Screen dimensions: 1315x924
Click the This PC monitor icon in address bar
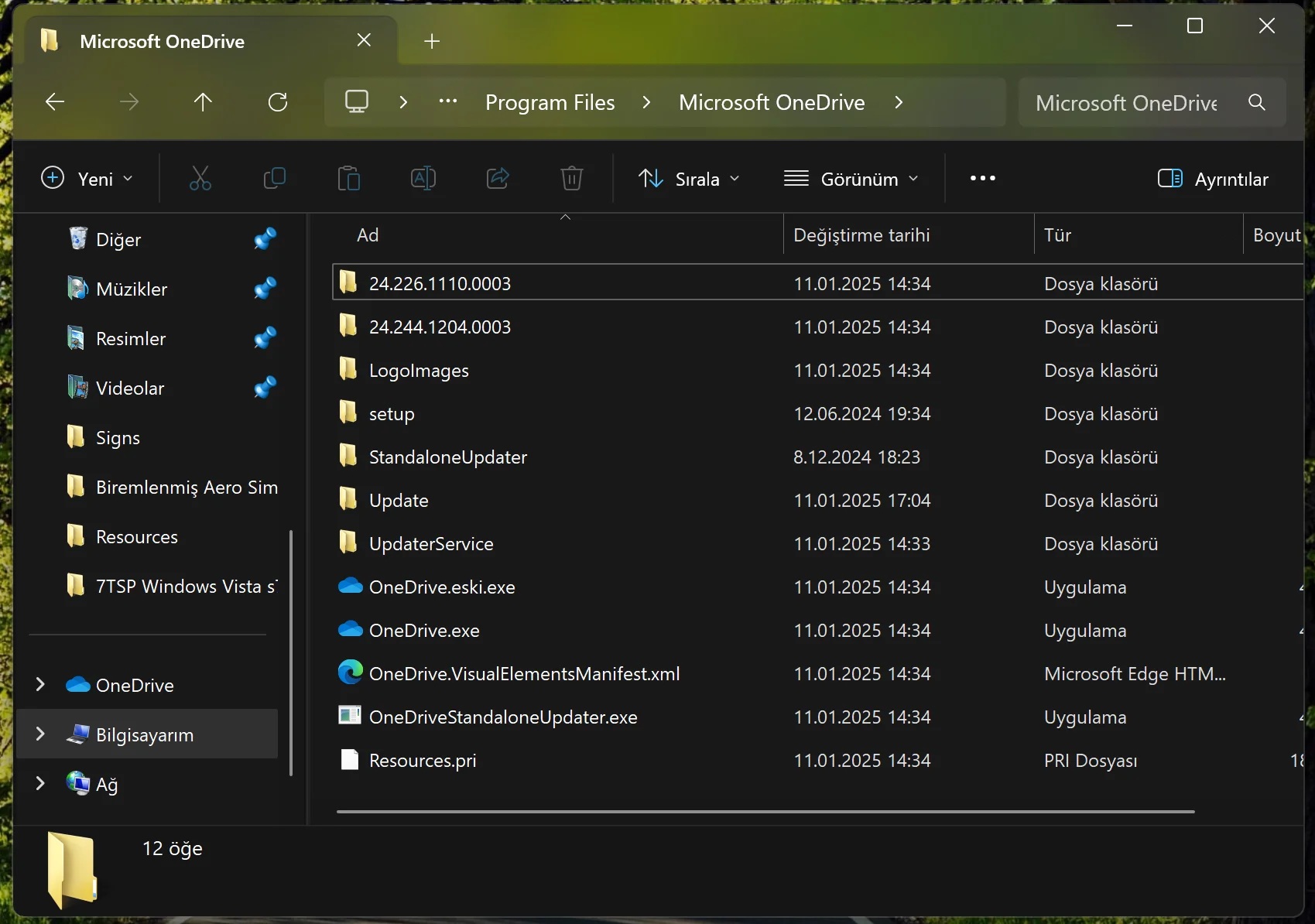coord(357,102)
